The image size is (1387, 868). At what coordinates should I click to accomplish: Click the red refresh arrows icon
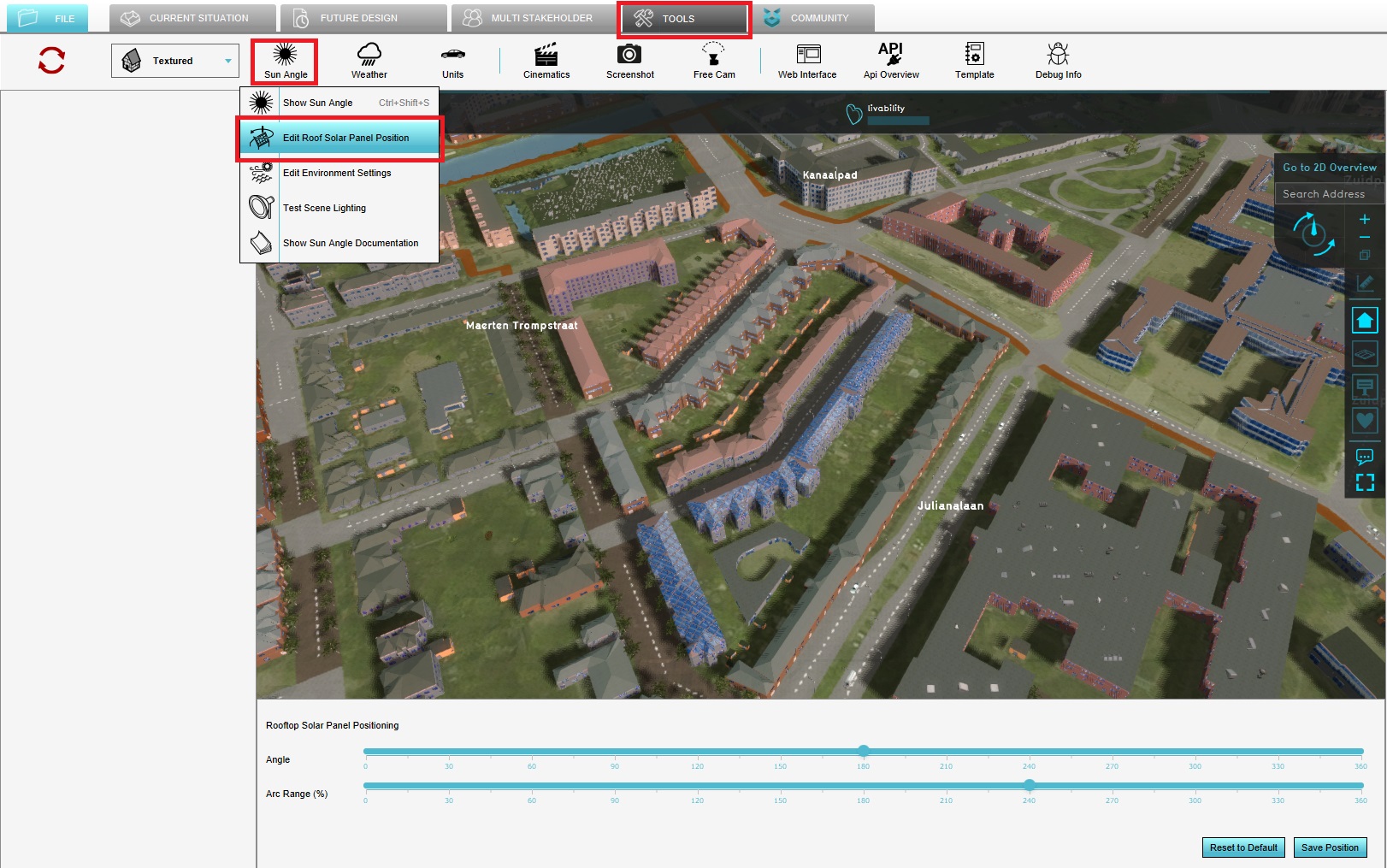click(51, 60)
